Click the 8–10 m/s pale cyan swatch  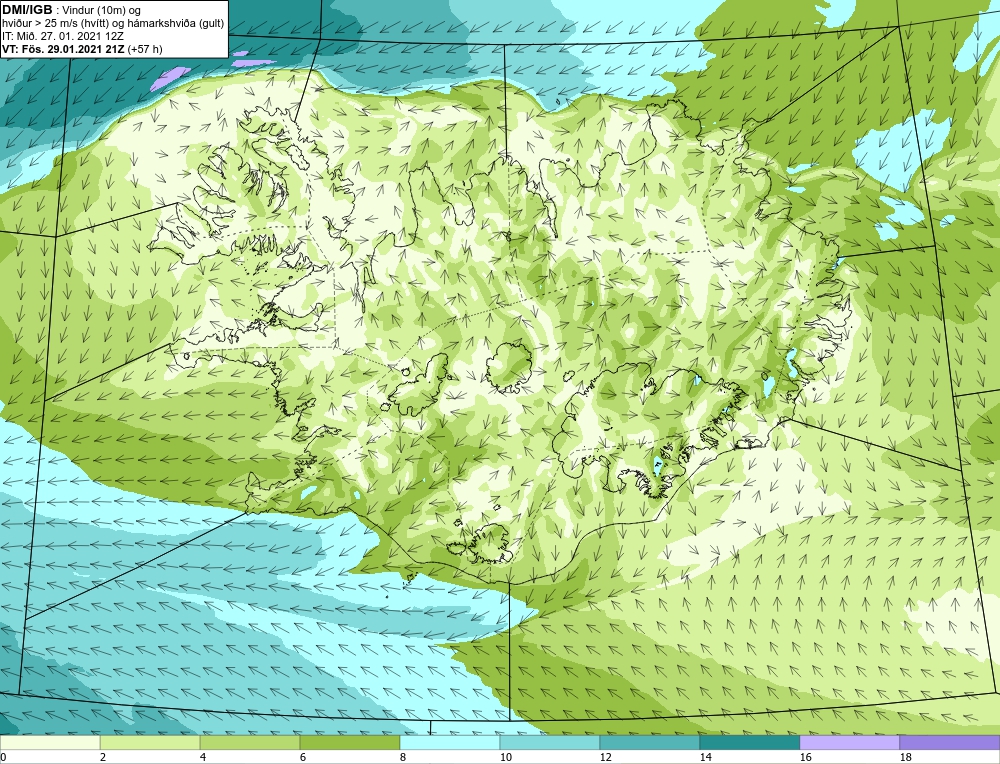(450, 742)
